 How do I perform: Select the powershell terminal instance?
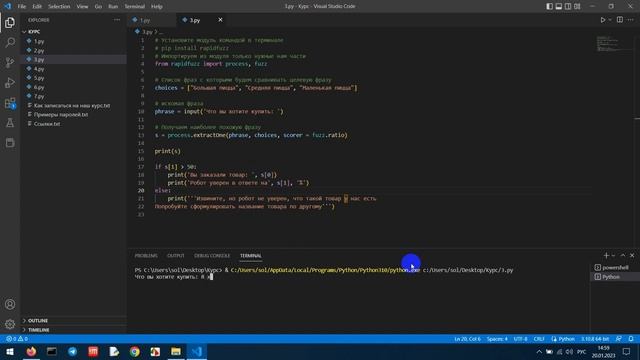pyautogui.click(x=615, y=267)
